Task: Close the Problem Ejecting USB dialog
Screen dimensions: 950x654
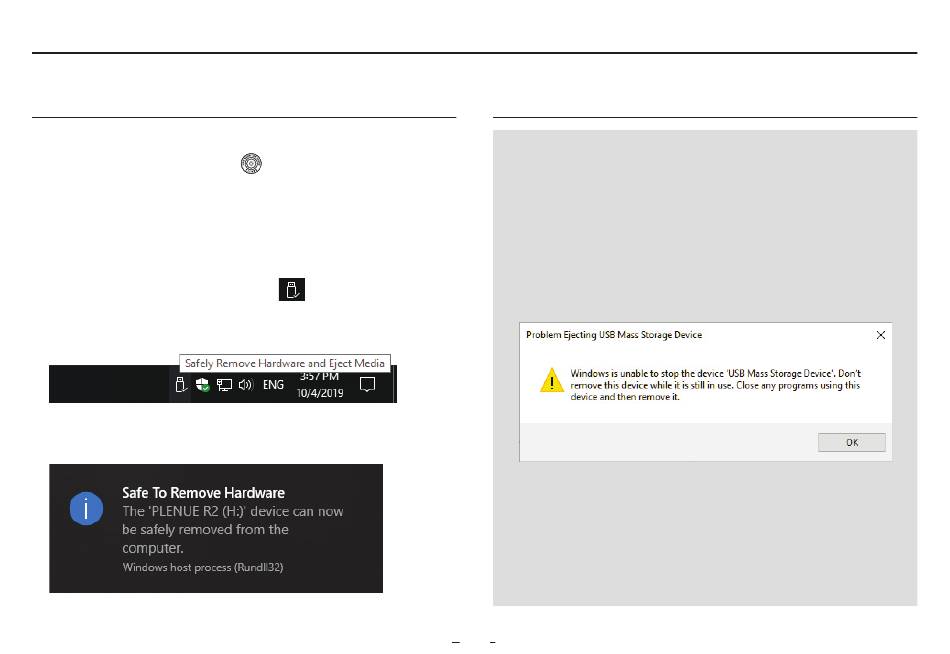Action: (881, 335)
